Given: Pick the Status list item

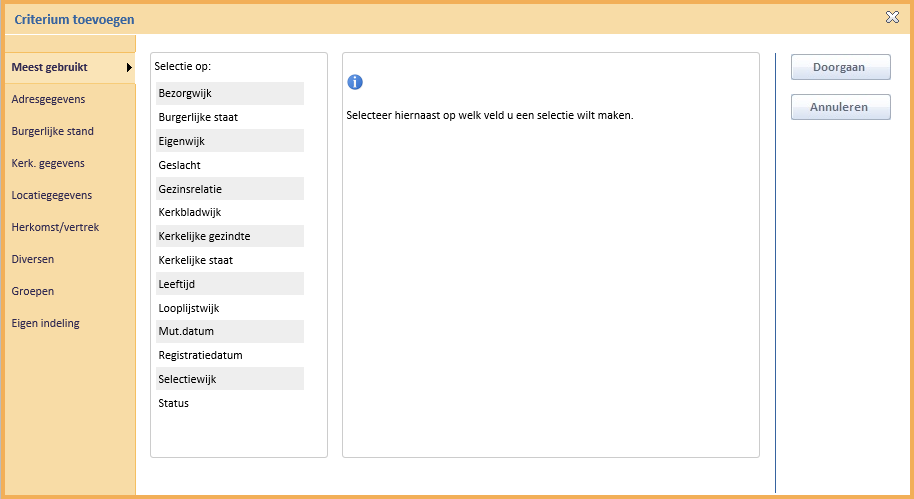Looking at the screenshot, I should pos(230,403).
